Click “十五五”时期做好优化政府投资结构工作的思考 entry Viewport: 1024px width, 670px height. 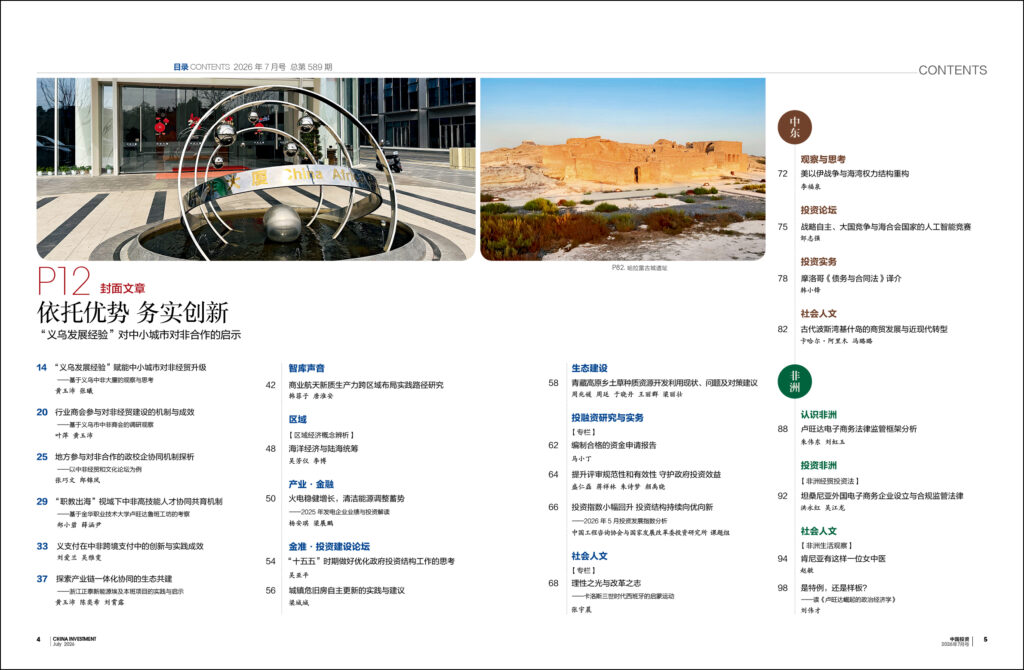[x=371, y=561]
